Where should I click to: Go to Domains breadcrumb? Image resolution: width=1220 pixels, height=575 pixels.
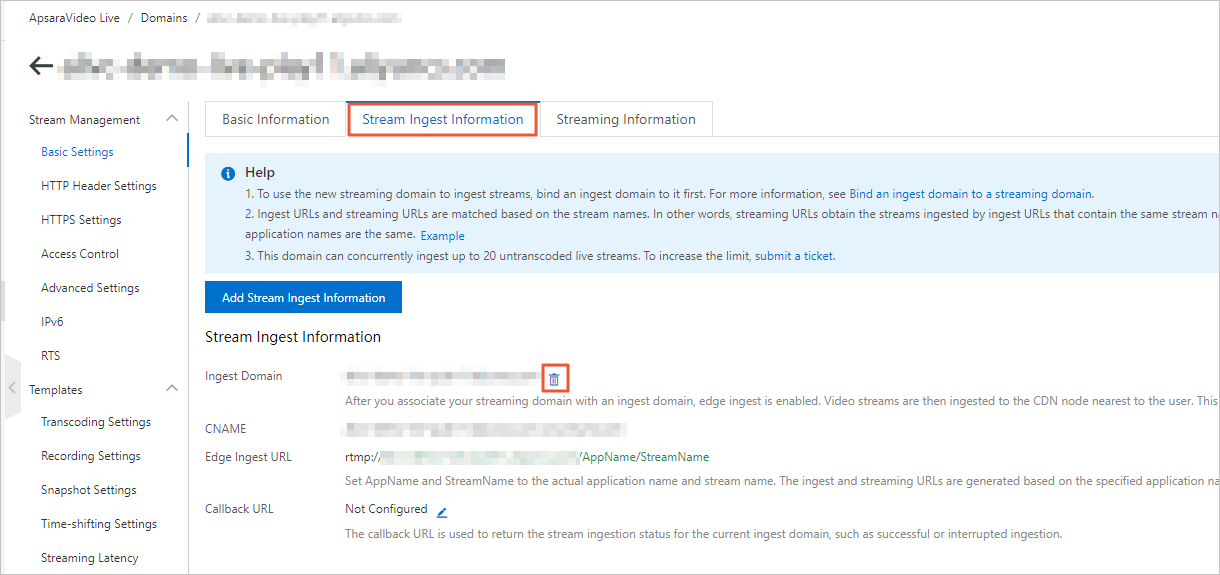(164, 18)
